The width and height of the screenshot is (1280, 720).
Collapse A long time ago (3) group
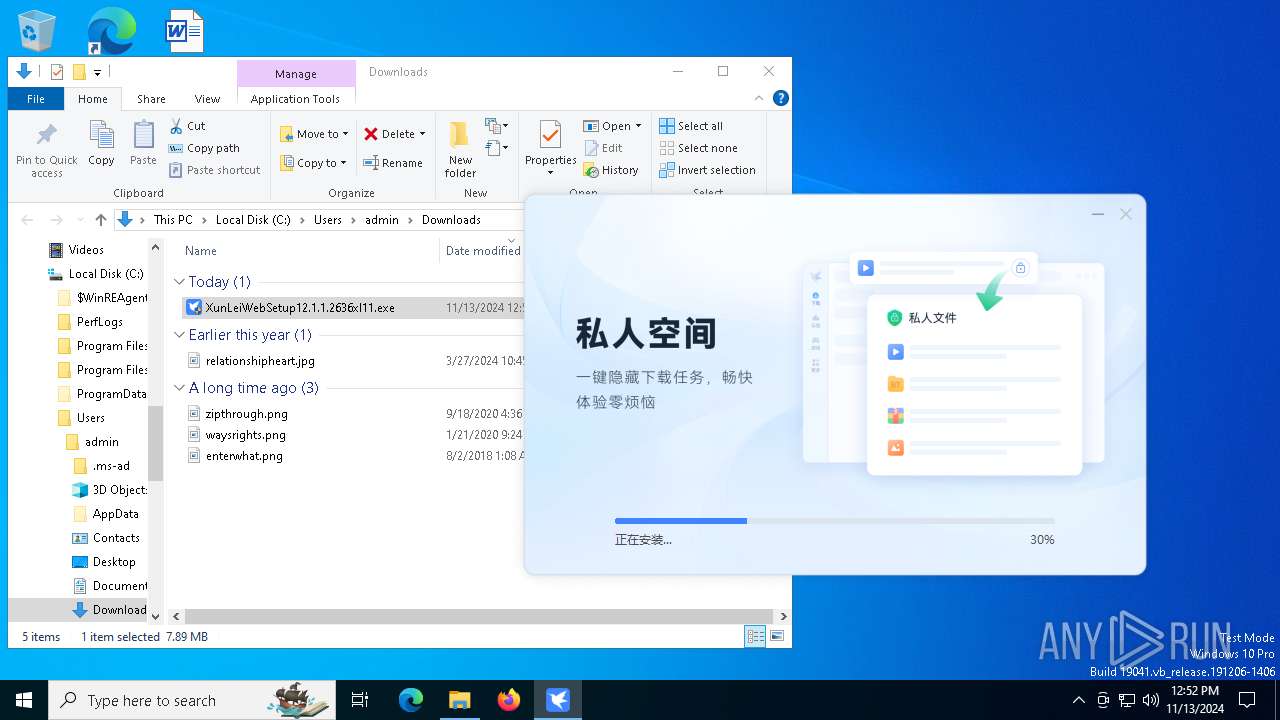(x=179, y=388)
